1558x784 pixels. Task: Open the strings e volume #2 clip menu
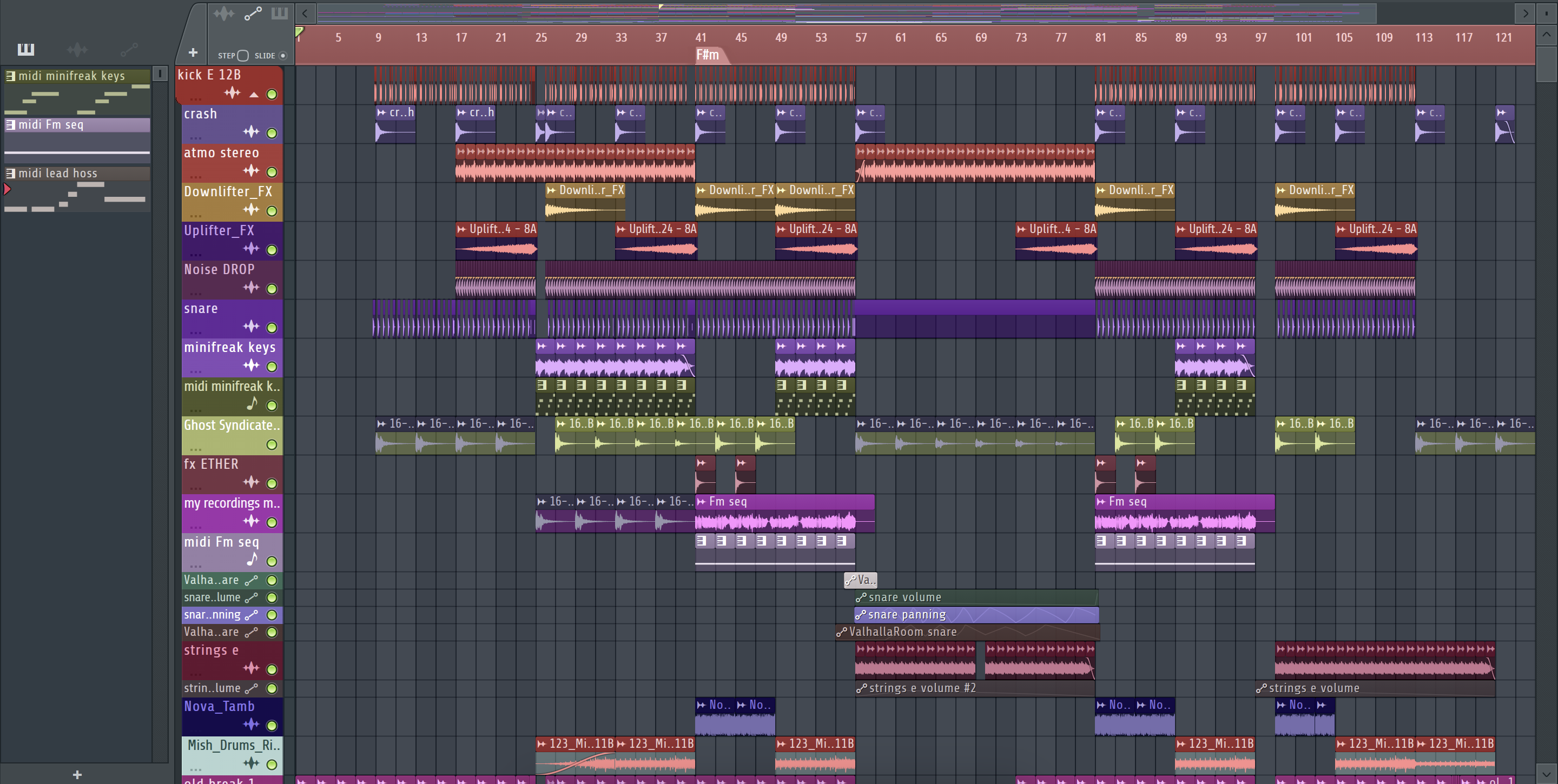(862, 688)
